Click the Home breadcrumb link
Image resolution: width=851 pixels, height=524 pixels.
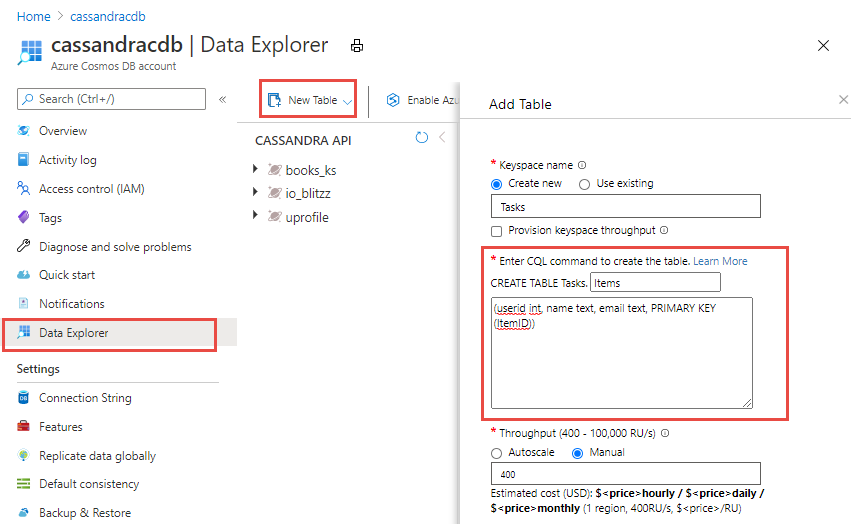click(33, 17)
